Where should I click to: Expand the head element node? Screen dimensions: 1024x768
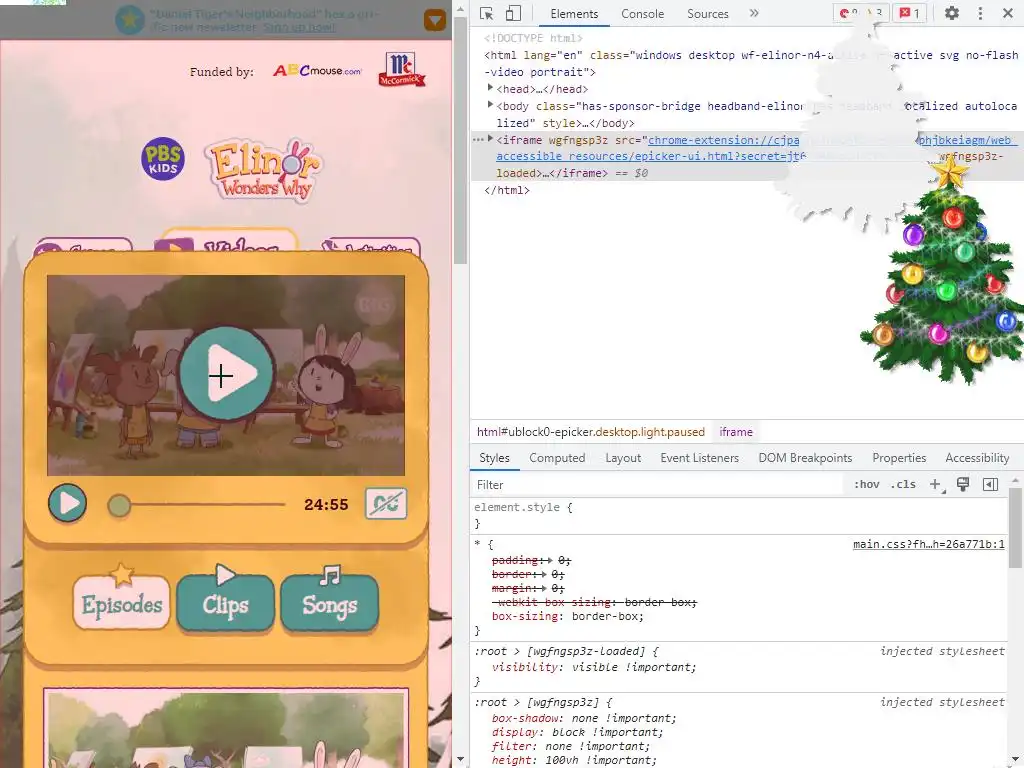(x=490, y=88)
